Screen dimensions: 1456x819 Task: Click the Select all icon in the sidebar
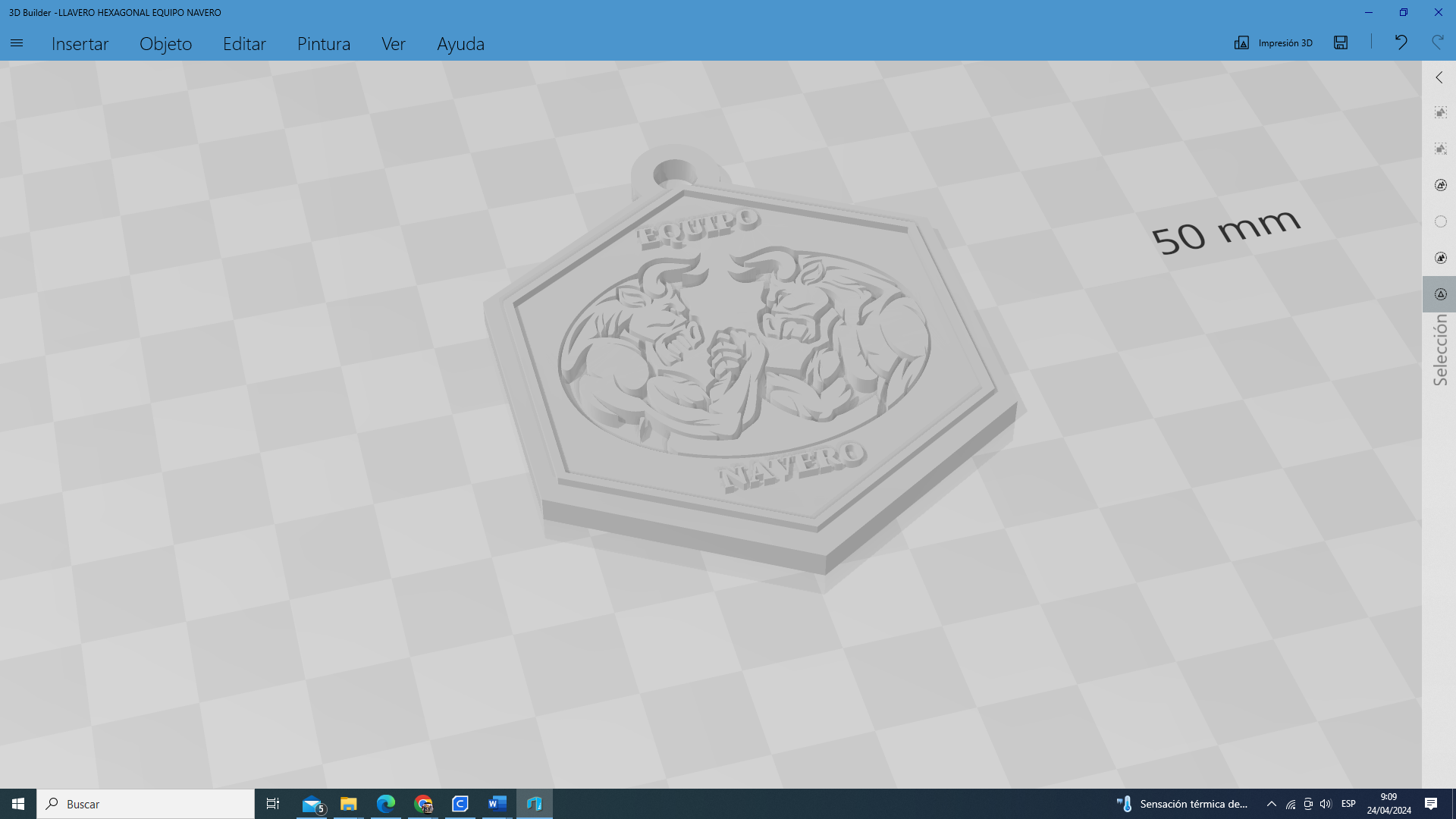(1440, 113)
